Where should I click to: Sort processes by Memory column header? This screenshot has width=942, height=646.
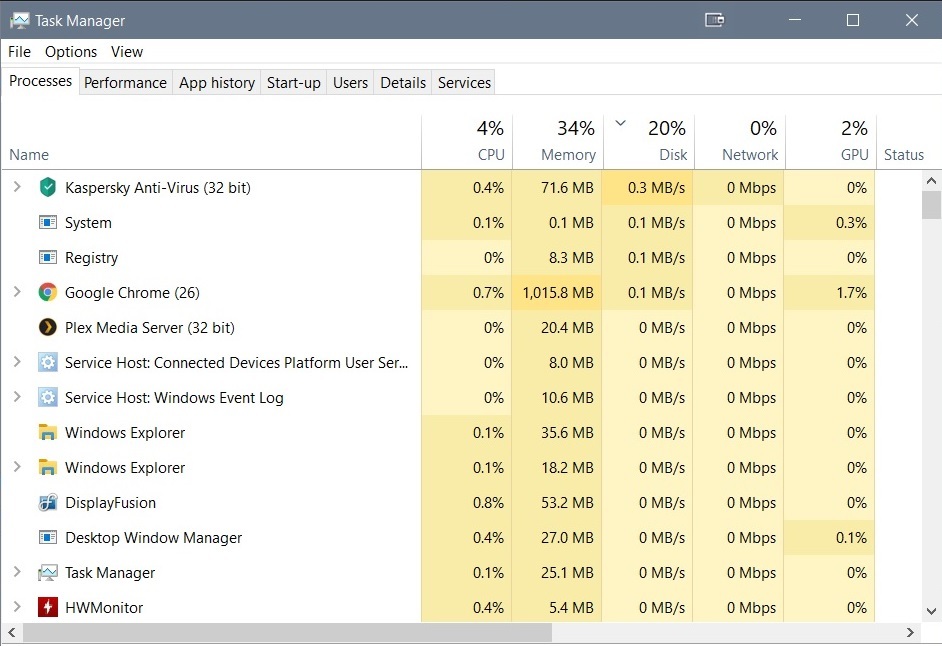click(x=567, y=155)
